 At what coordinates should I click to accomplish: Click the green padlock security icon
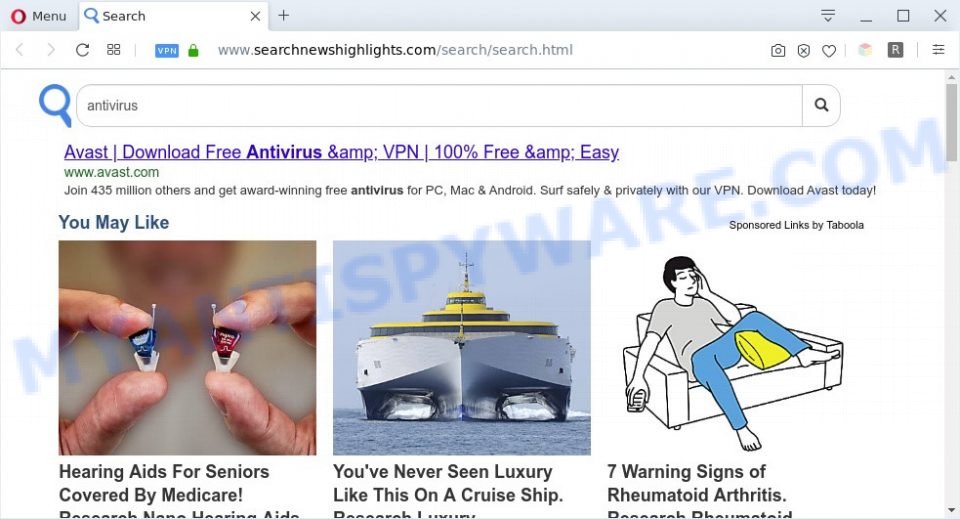pyautogui.click(x=193, y=50)
